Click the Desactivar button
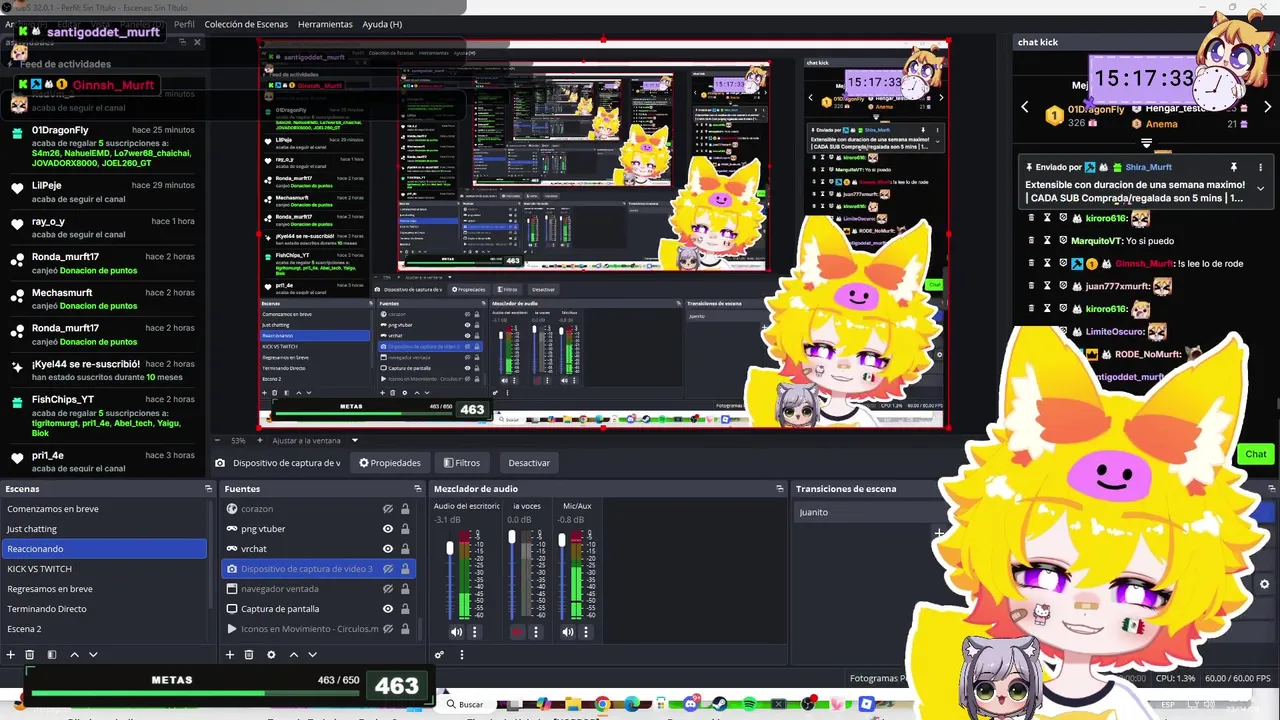This screenshot has width=1280, height=720. [x=529, y=463]
